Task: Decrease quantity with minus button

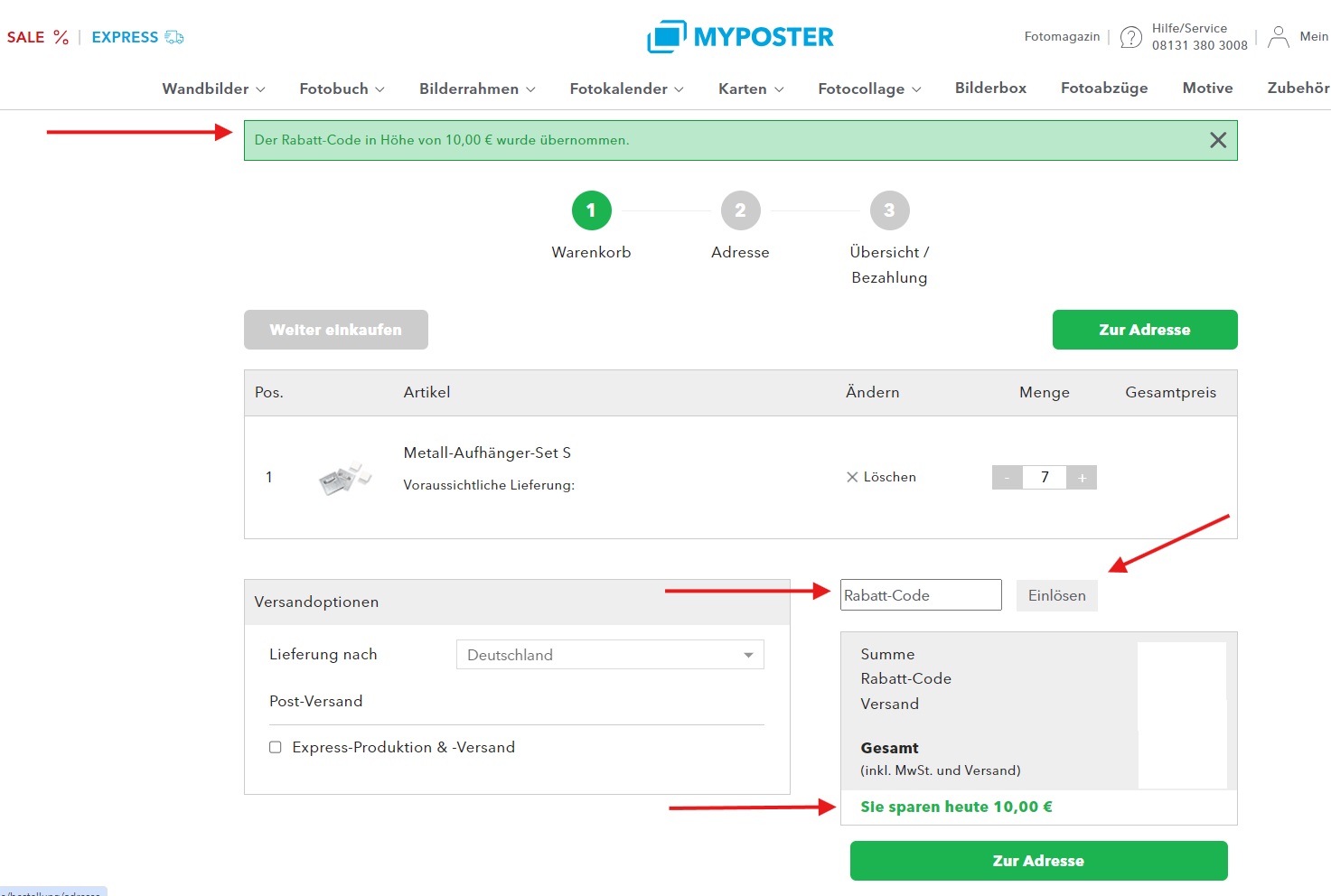Action: [1007, 477]
